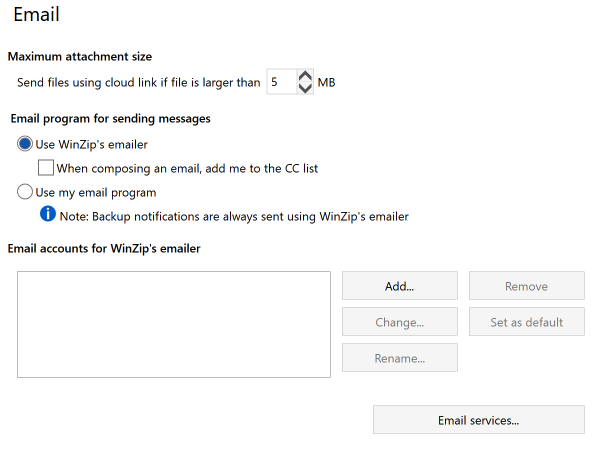Enable the add me to CC list checkbox
The width and height of the screenshot is (601, 454).
coord(46,168)
